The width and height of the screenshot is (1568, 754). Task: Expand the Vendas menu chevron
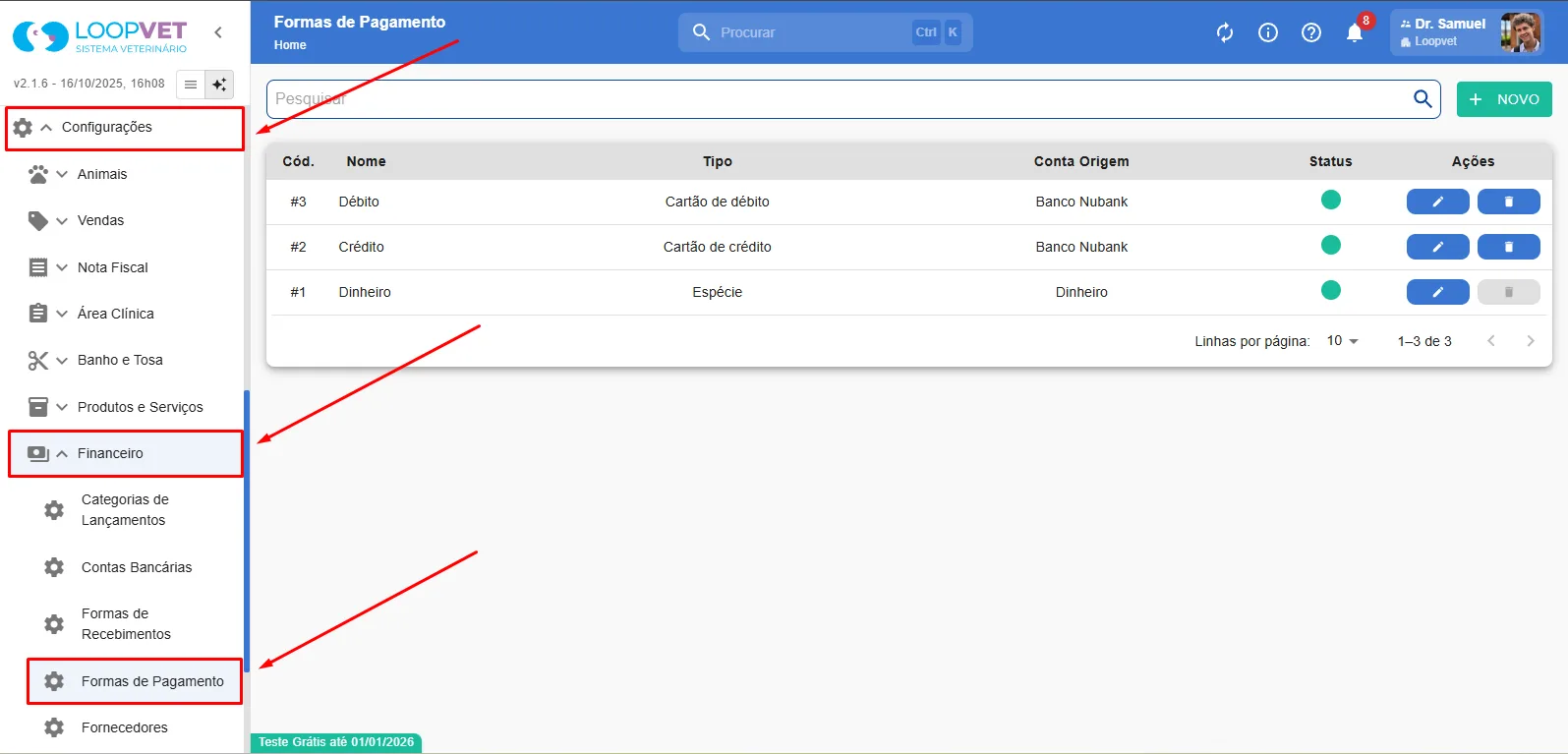62,221
